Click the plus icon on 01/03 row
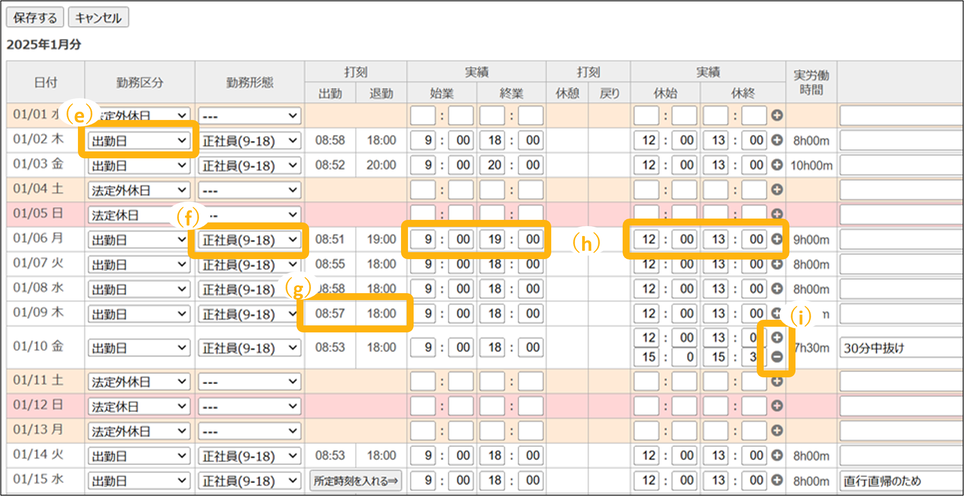 pyautogui.click(x=776, y=165)
